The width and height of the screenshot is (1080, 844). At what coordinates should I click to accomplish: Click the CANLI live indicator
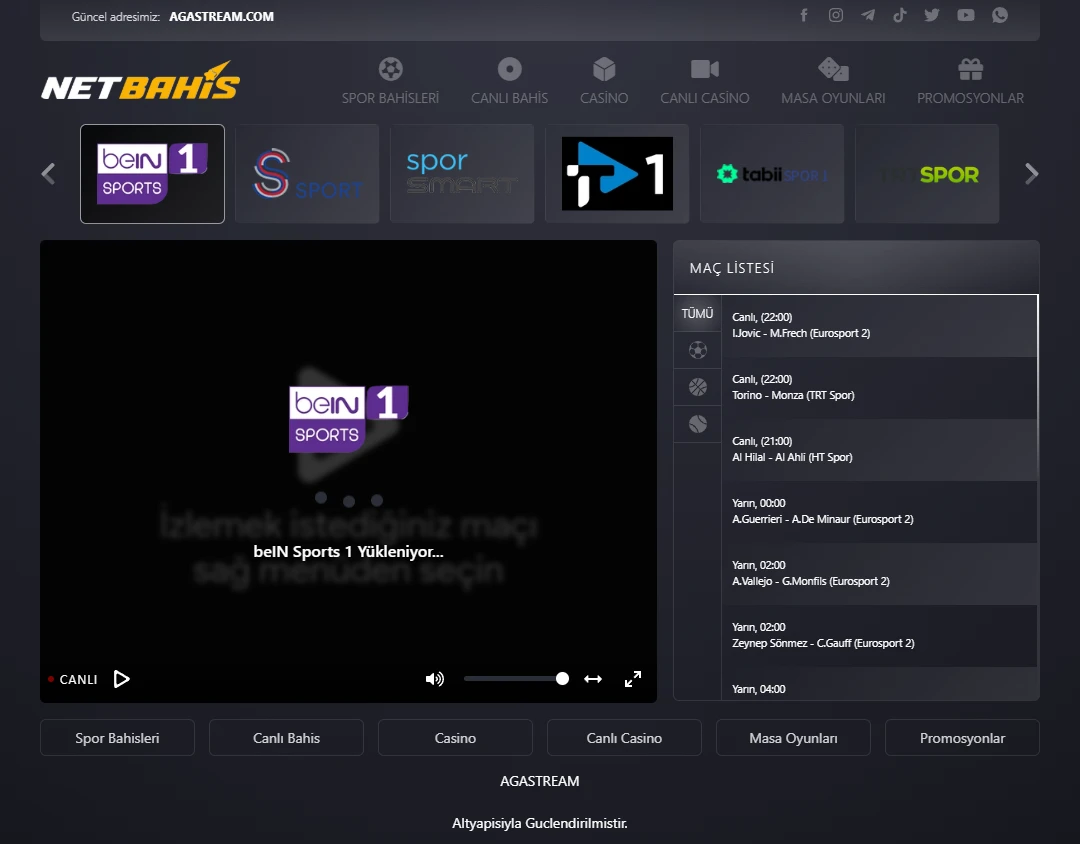click(x=73, y=679)
